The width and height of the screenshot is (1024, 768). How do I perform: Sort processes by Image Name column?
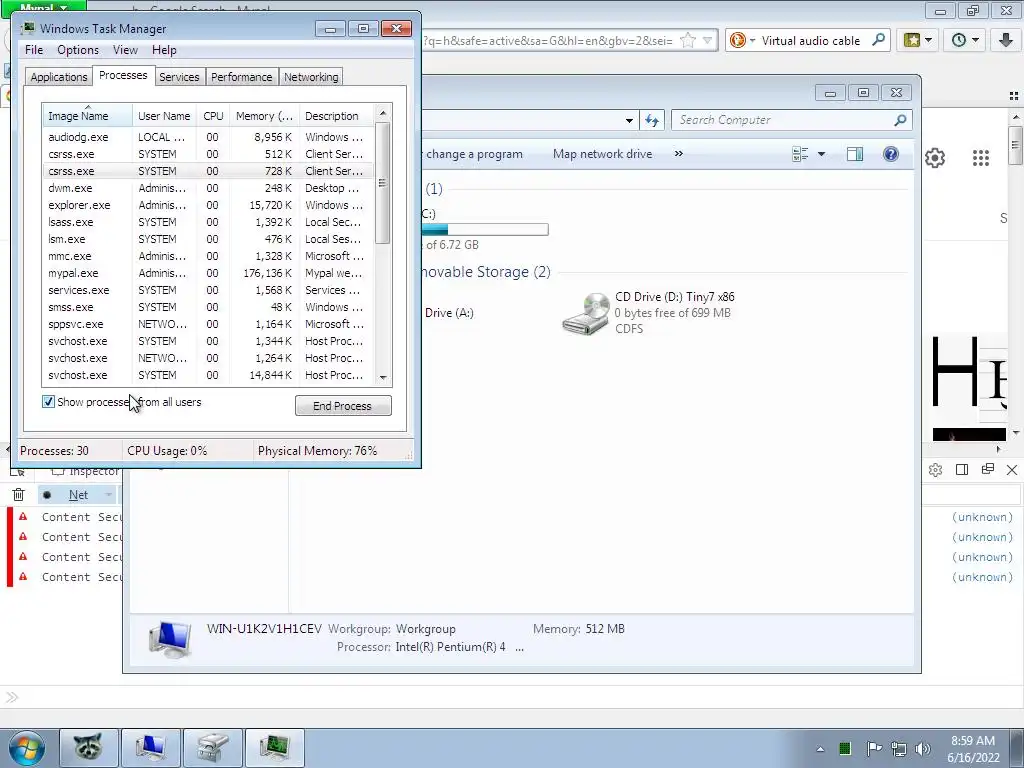87,116
